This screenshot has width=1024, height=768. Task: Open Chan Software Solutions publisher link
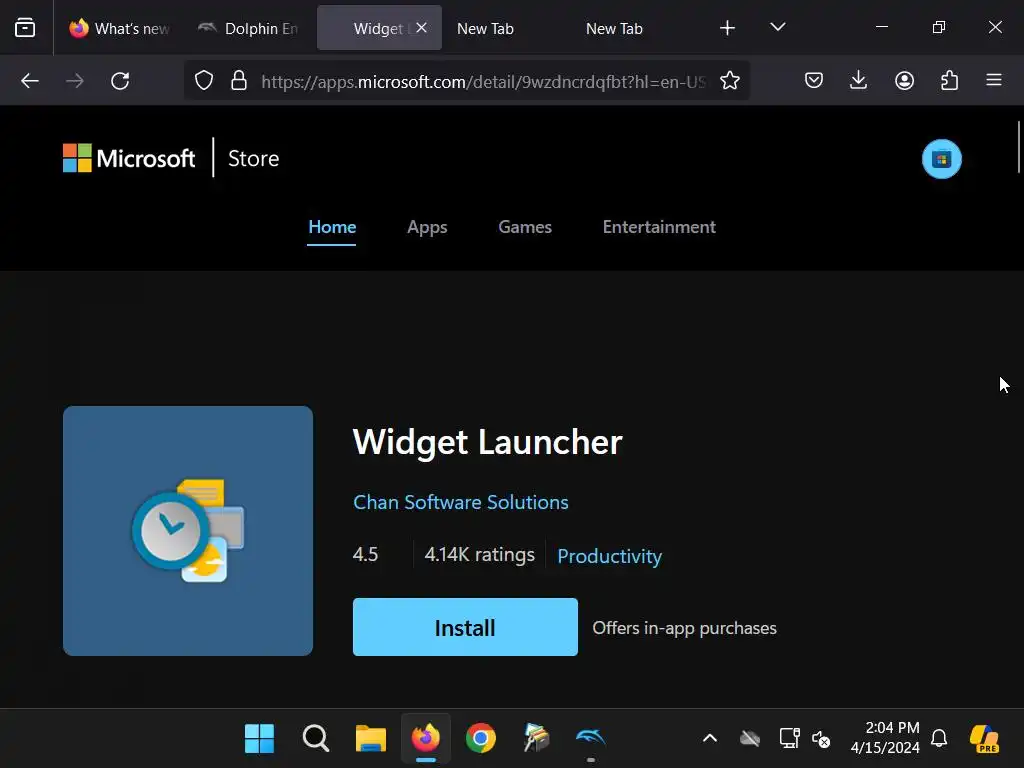coord(460,502)
